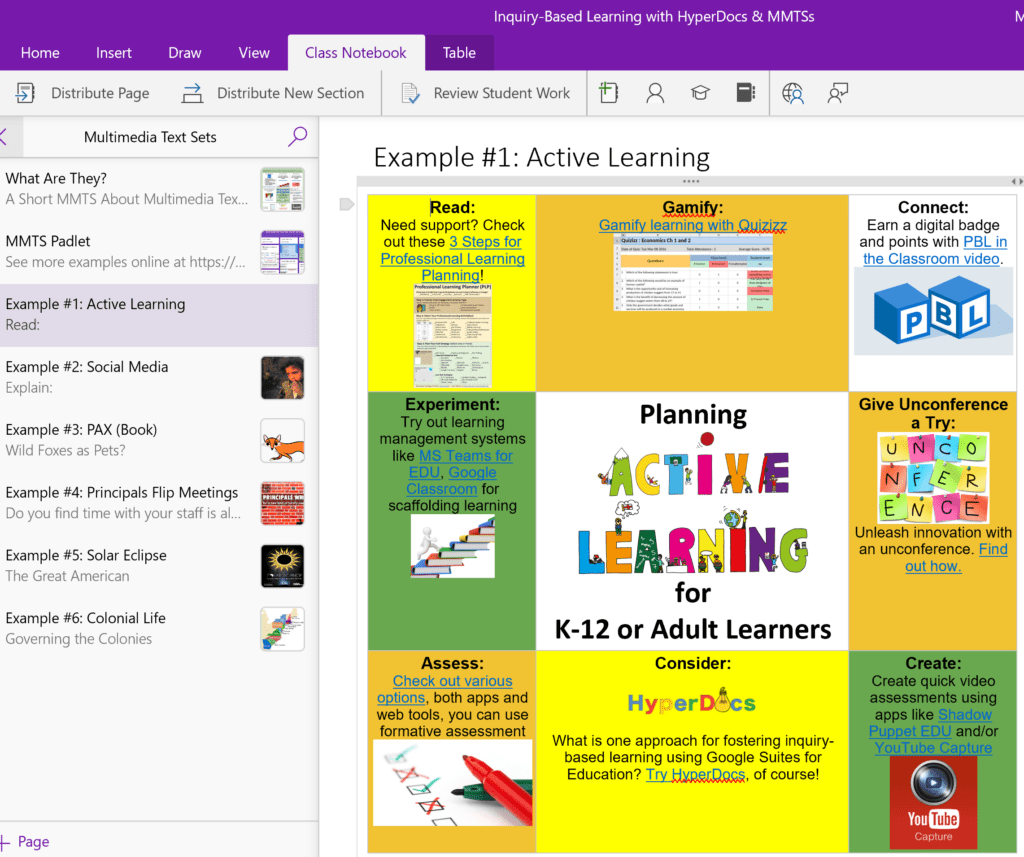Click the globe with person connections icon
This screenshot has height=857, width=1024.
coord(793,93)
